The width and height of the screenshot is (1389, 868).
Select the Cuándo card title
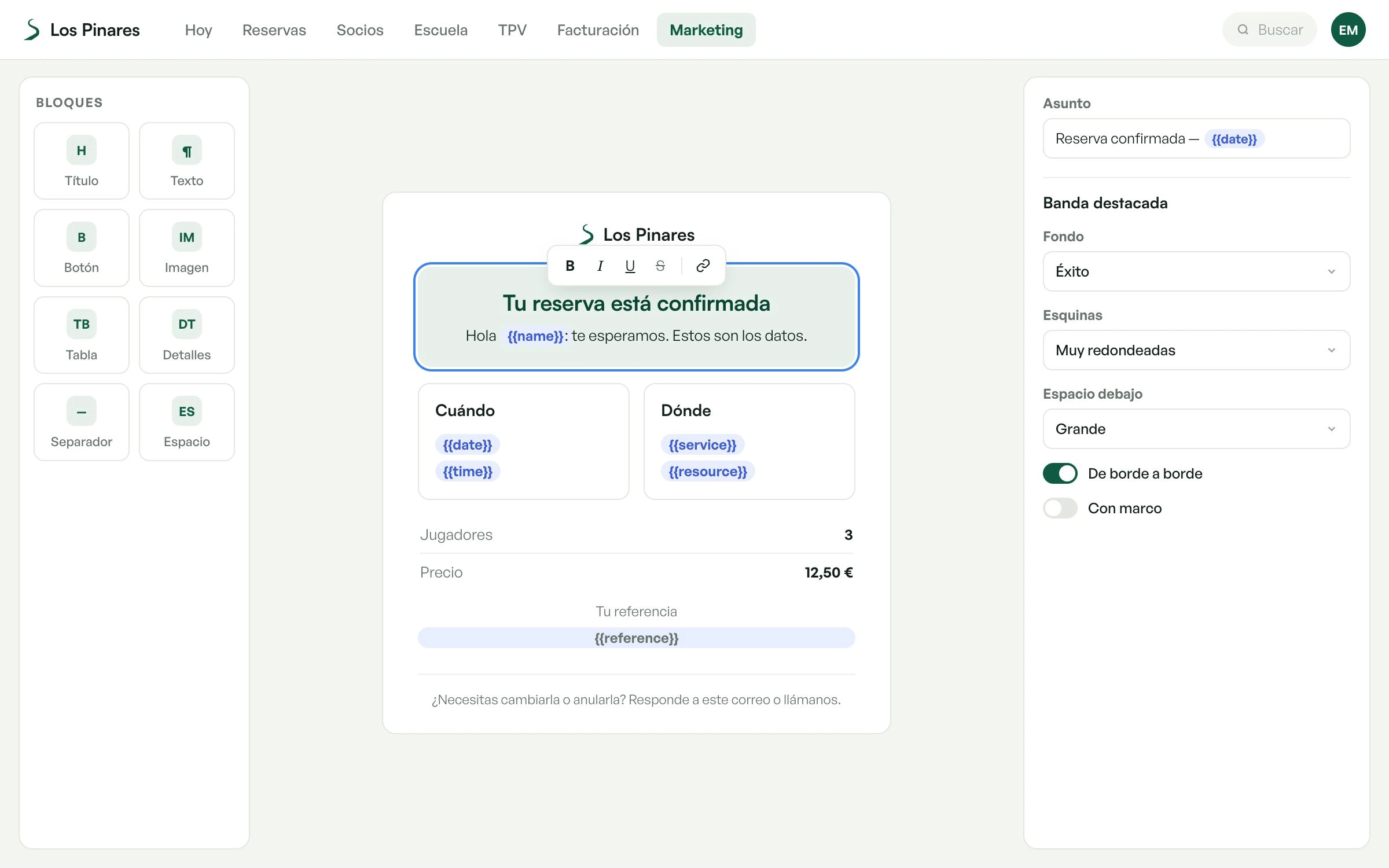coord(465,410)
